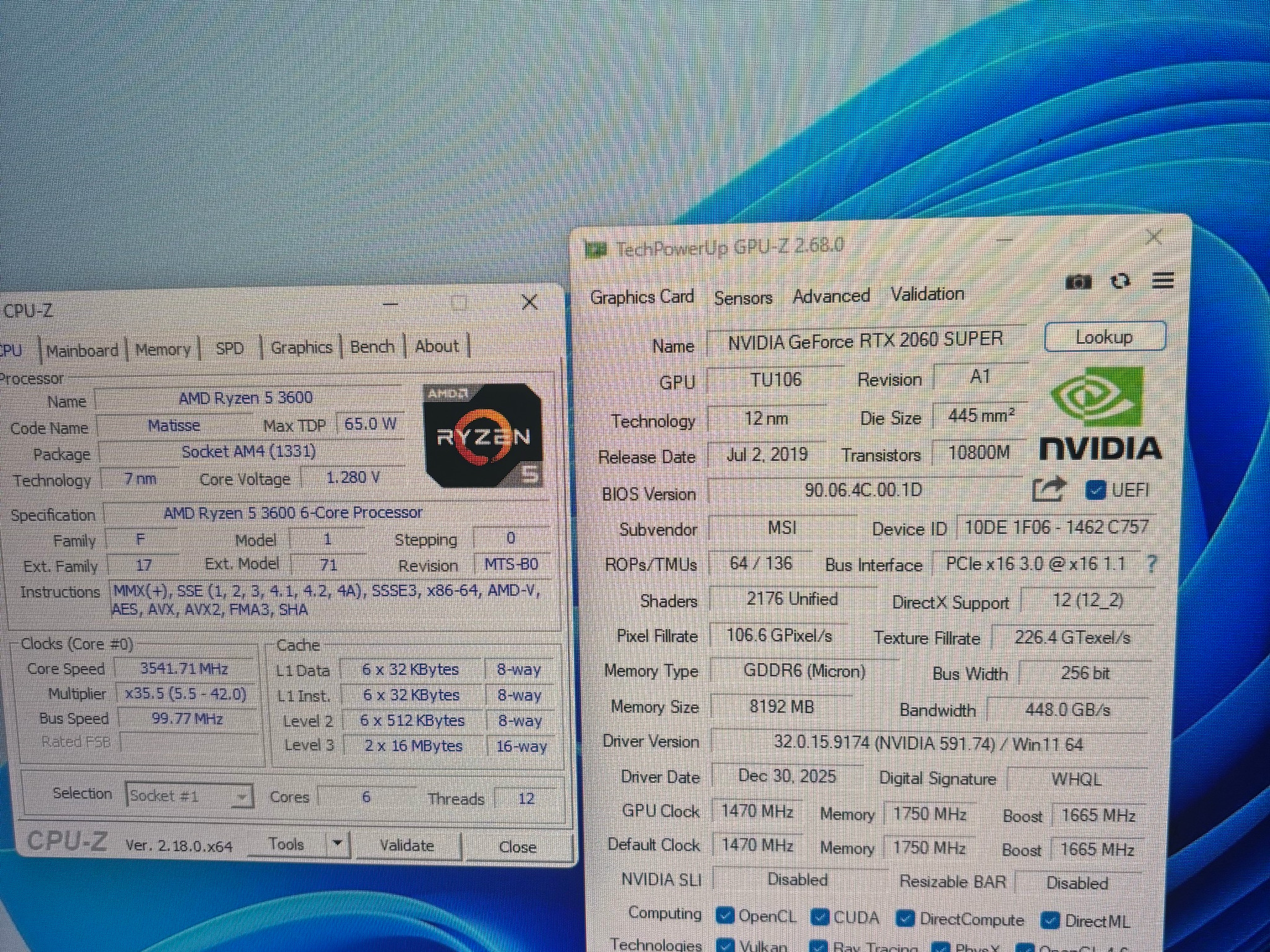Click the Texture Fillrate value 226.4 GTexel/s
1270x952 pixels.
[x=1072, y=638]
